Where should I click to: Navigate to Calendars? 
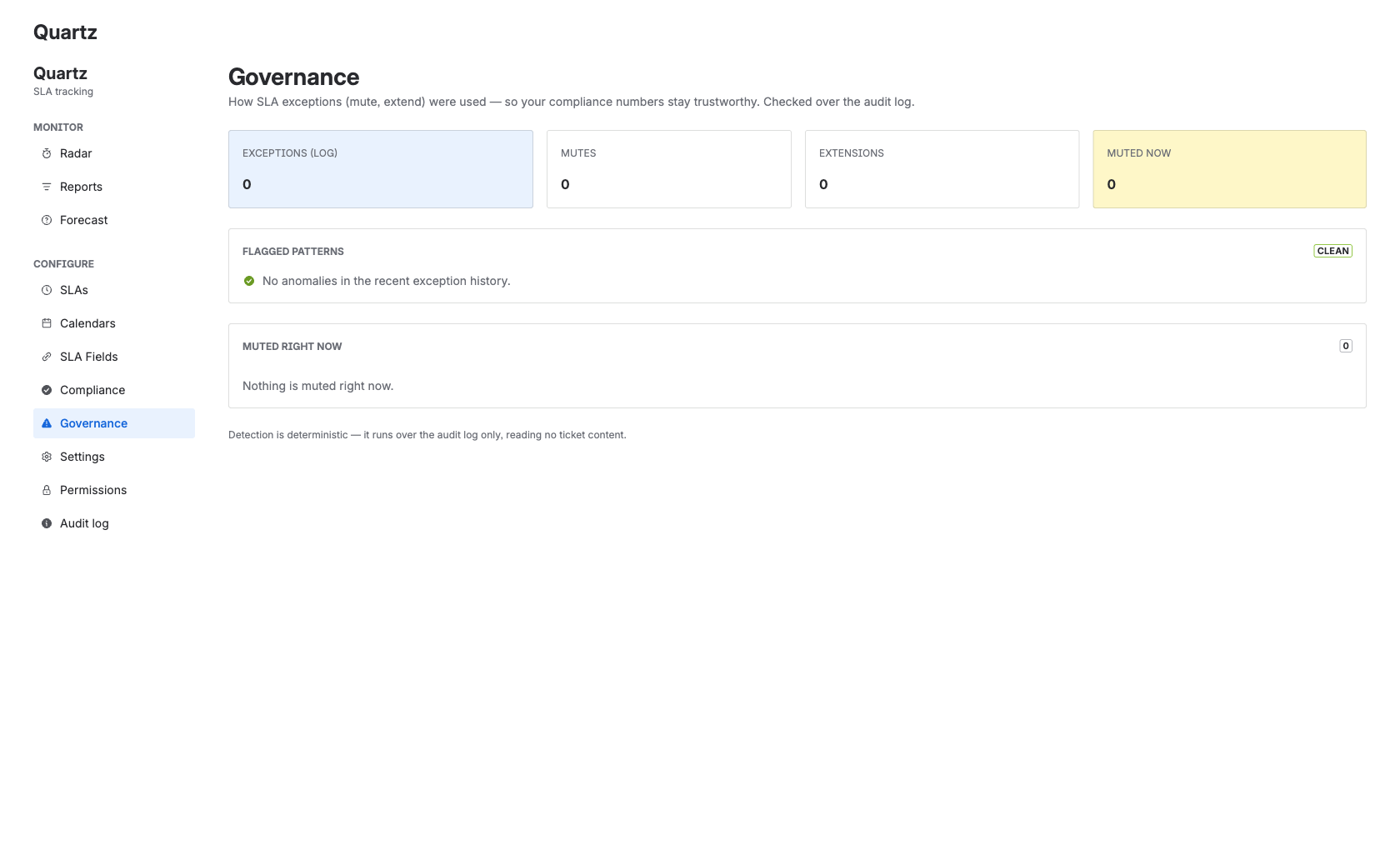coord(114,323)
